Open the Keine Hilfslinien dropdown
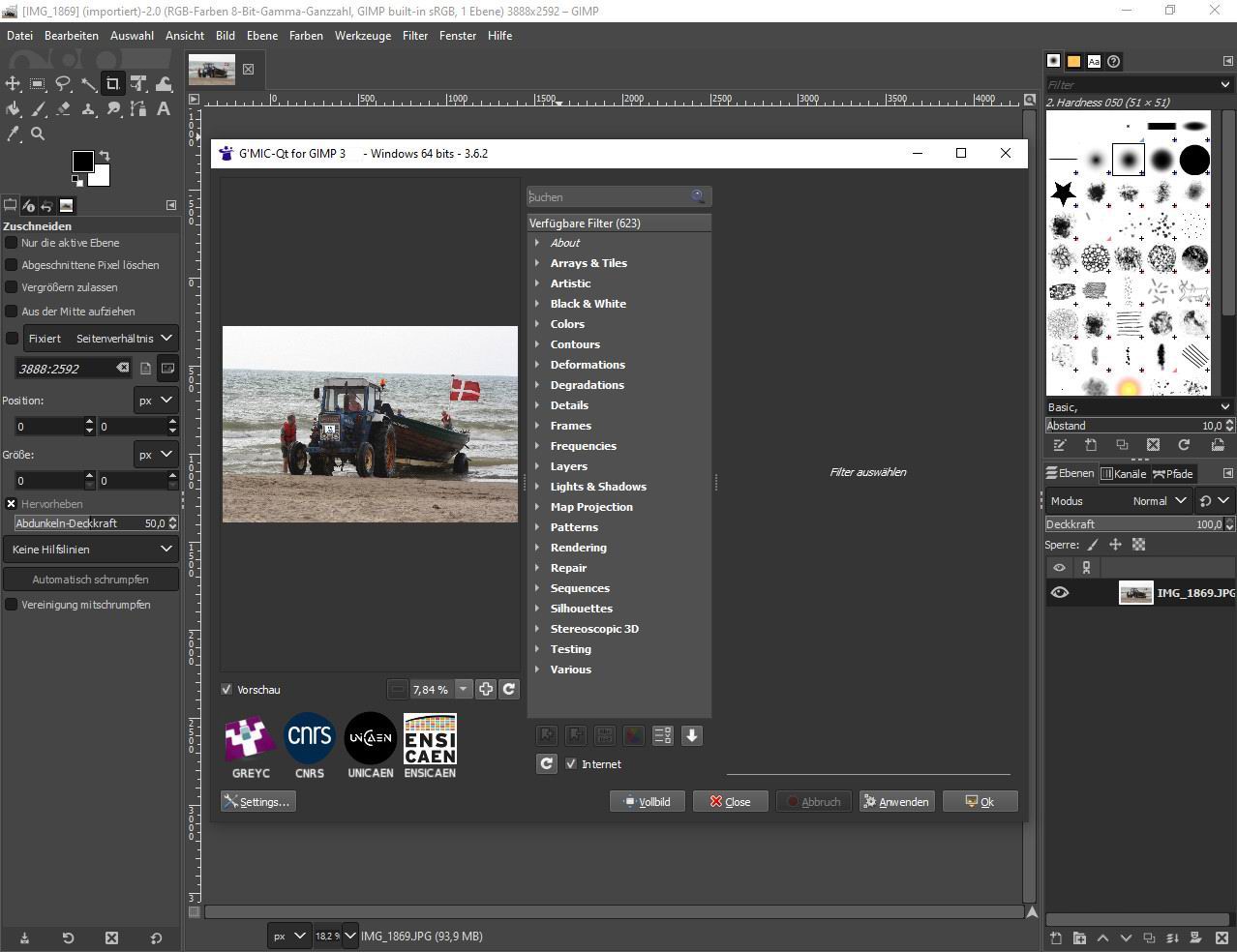 [x=91, y=550]
